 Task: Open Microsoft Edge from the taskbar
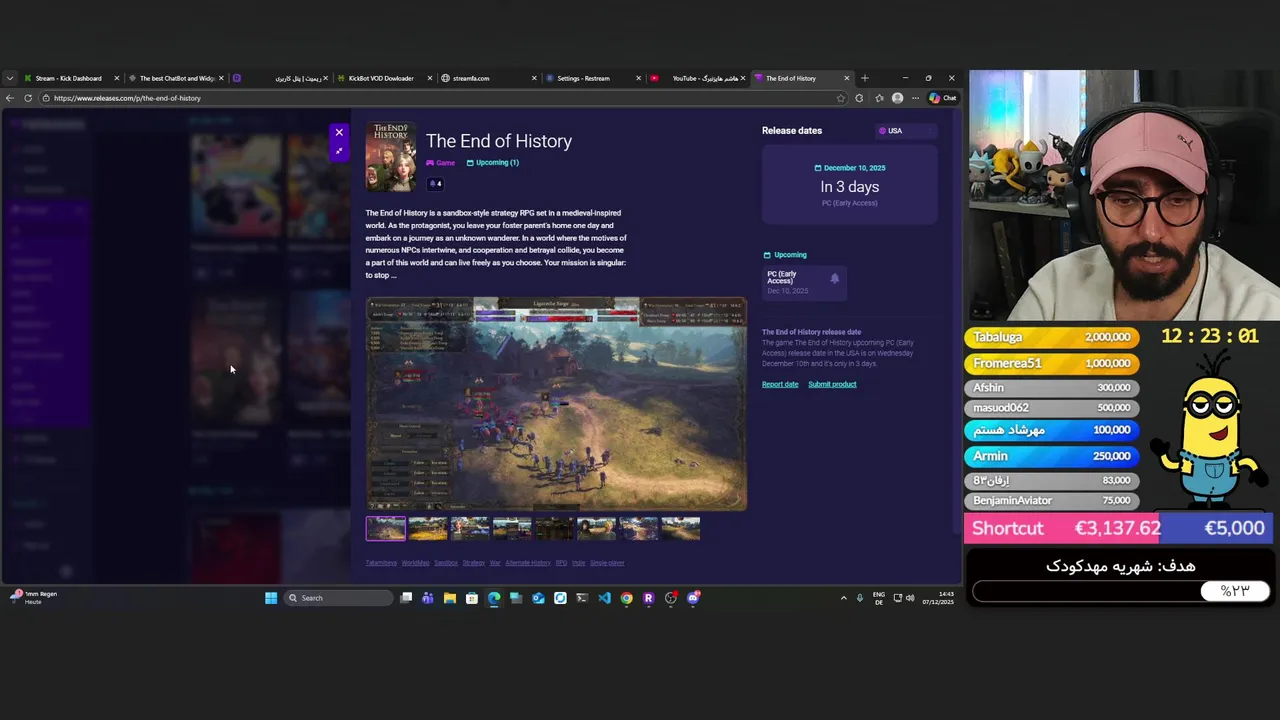(494, 598)
